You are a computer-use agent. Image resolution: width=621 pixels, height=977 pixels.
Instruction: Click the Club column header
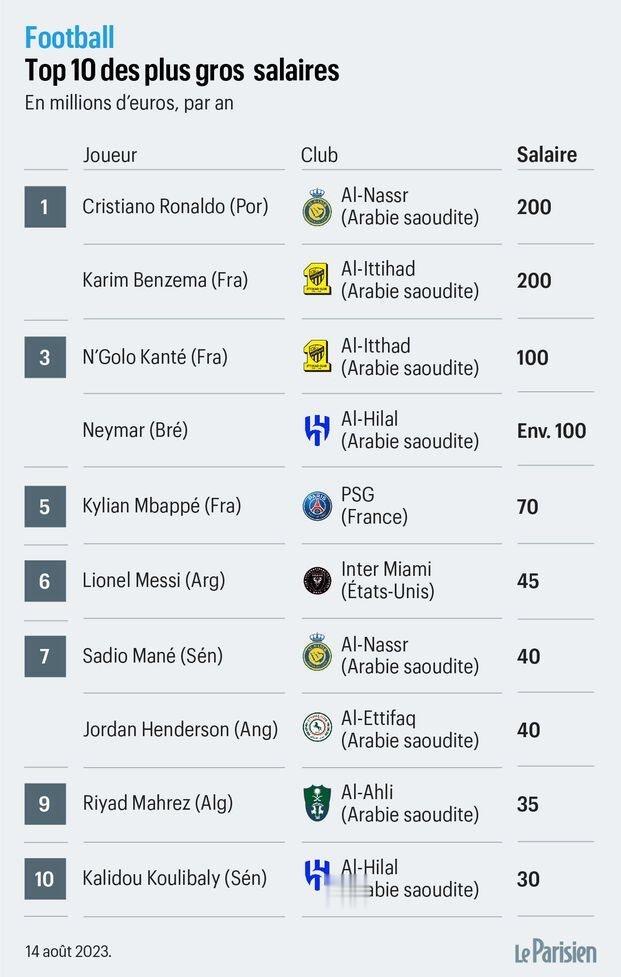[319, 155]
